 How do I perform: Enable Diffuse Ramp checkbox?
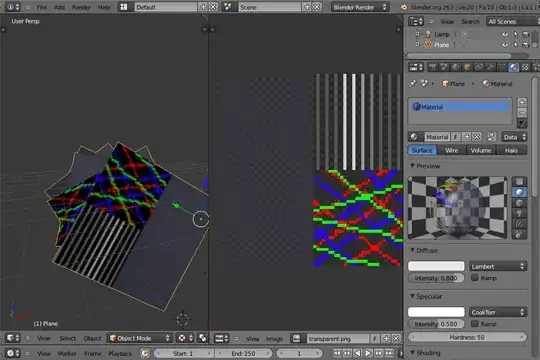click(475, 277)
